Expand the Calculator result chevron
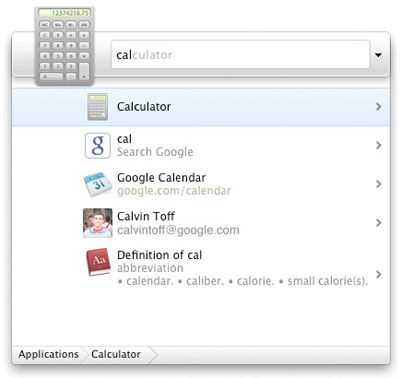The width and height of the screenshot is (400, 378). tap(378, 107)
